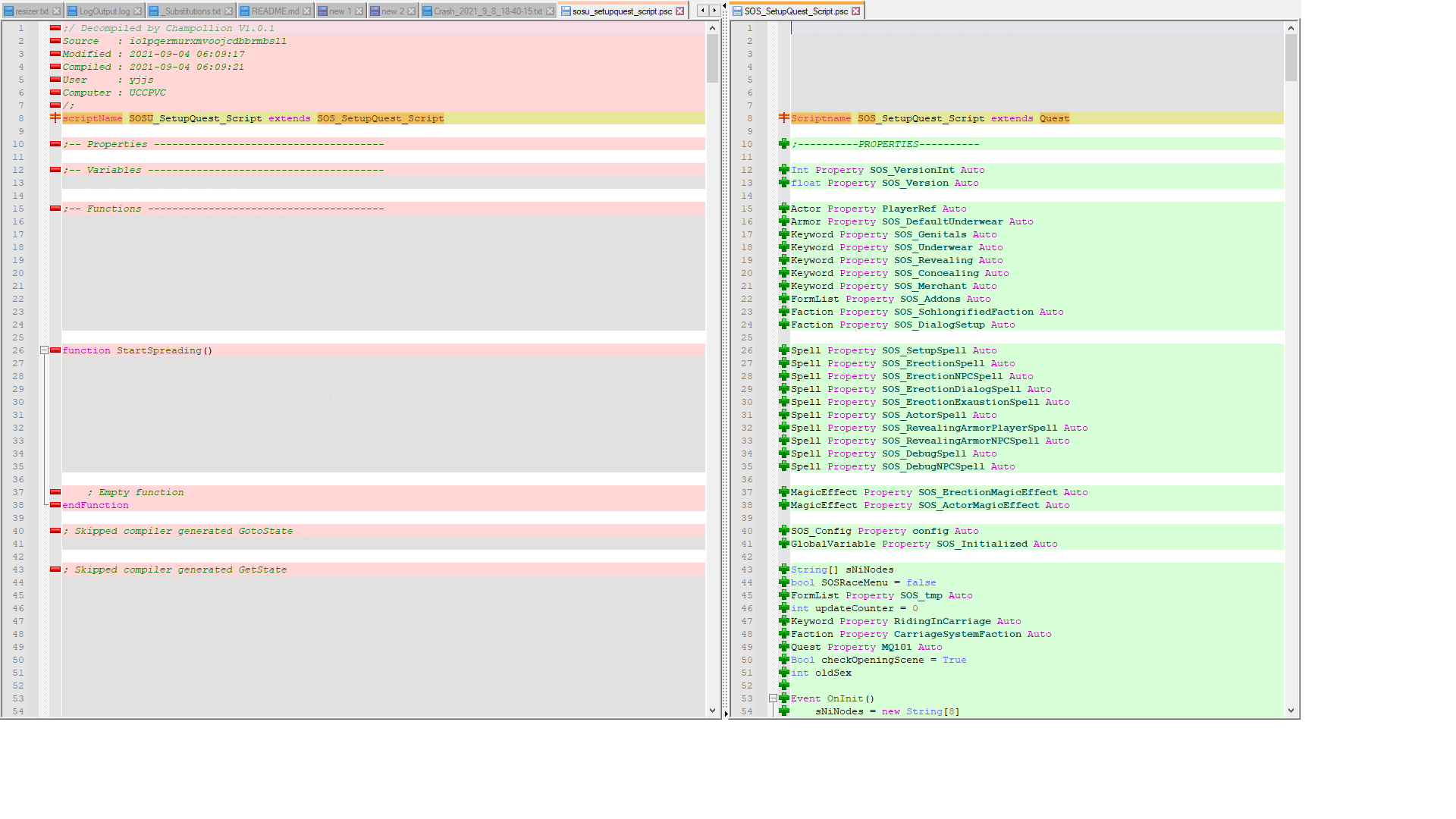Click the removed marker beside 'Computer' line
The width and height of the screenshot is (1456, 819).
(x=55, y=92)
